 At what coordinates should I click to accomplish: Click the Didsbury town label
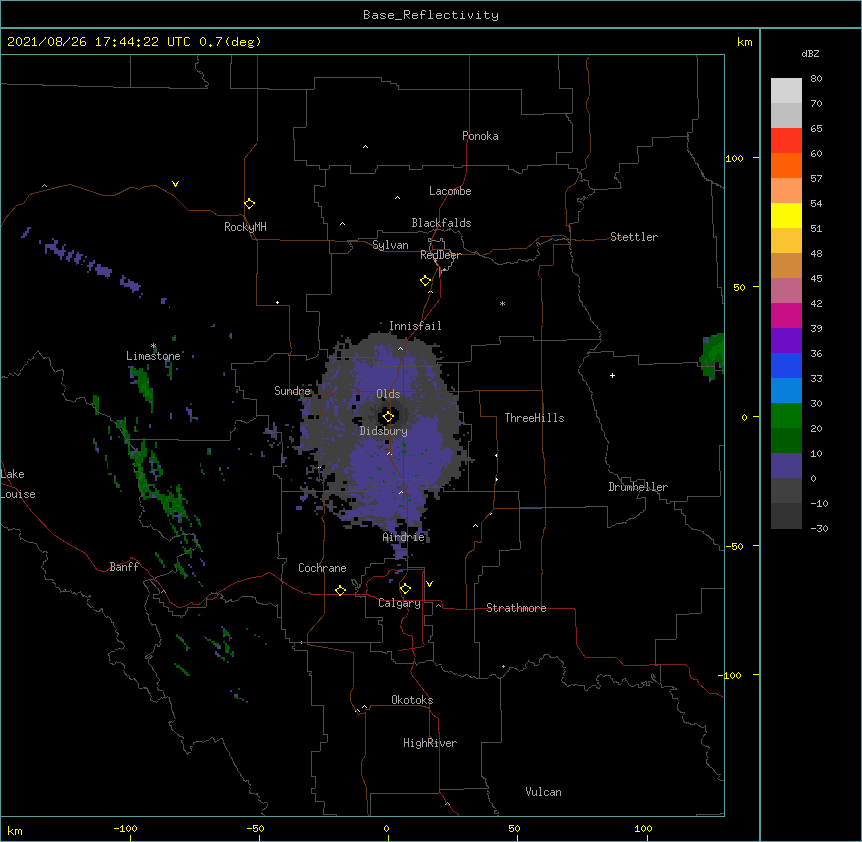(x=383, y=431)
